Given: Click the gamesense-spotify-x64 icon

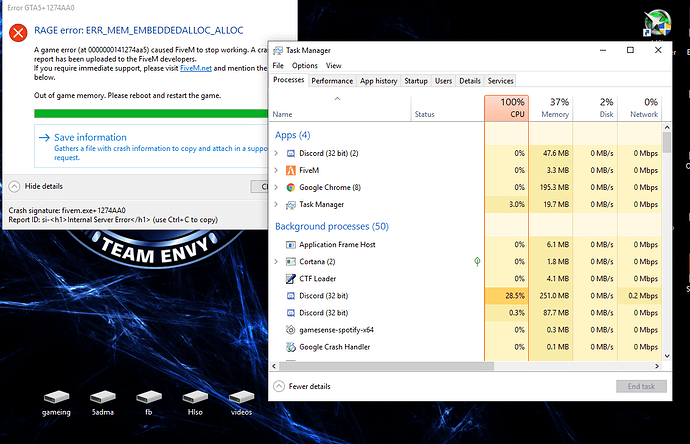Looking at the screenshot, I should pyautogui.click(x=290, y=330).
